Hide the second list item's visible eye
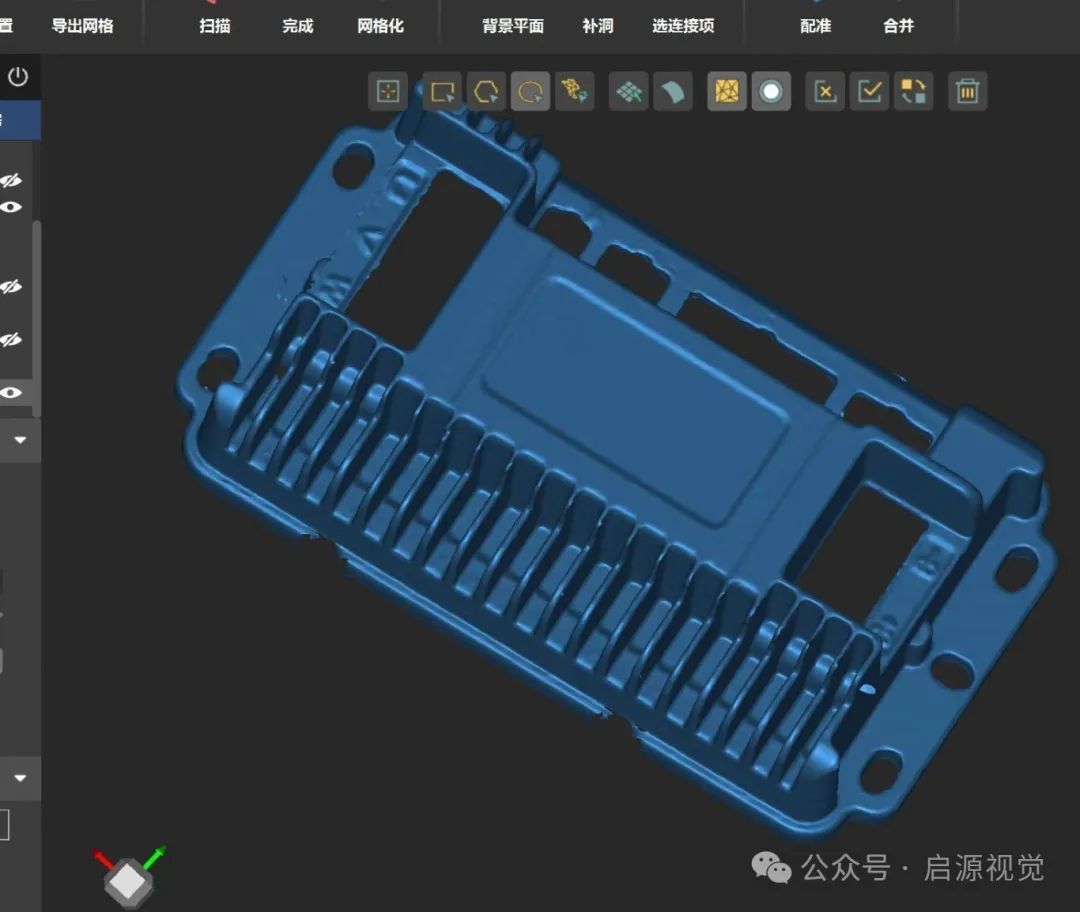The image size is (1080, 912). tap(11, 207)
